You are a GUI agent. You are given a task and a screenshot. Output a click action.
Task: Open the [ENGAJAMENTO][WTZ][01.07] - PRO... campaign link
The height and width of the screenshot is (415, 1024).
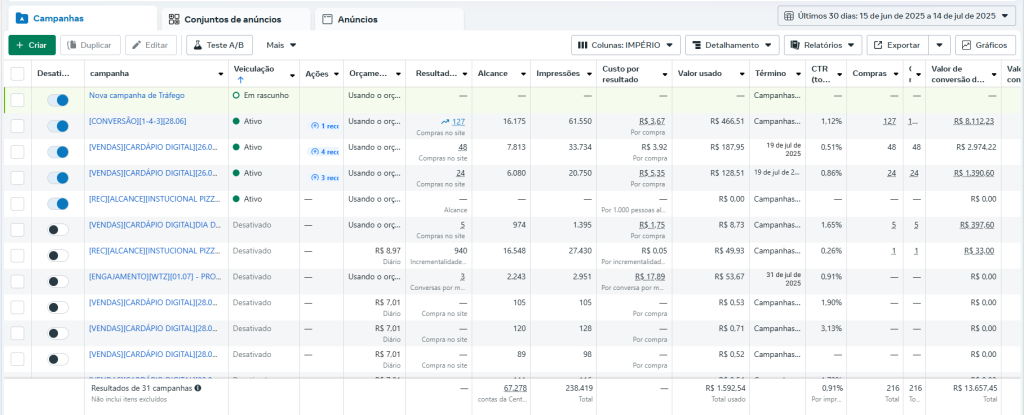tap(155, 276)
